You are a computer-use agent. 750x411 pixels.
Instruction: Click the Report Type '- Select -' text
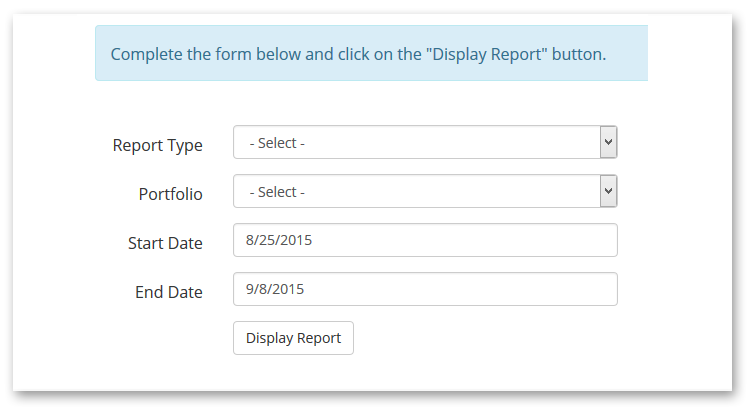point(277,143)
